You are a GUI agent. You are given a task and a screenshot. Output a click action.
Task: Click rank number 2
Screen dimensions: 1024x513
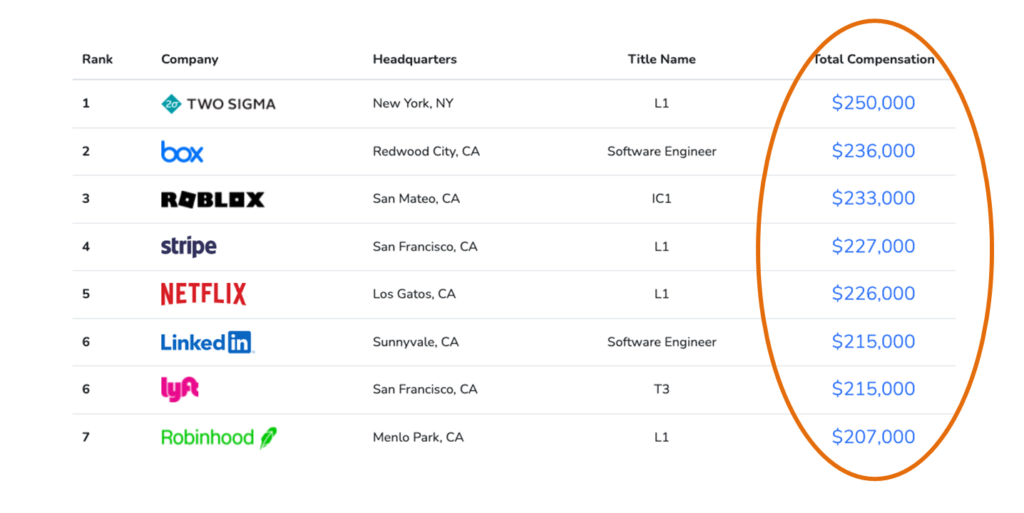pyautogui.click(x=86, y=151)
